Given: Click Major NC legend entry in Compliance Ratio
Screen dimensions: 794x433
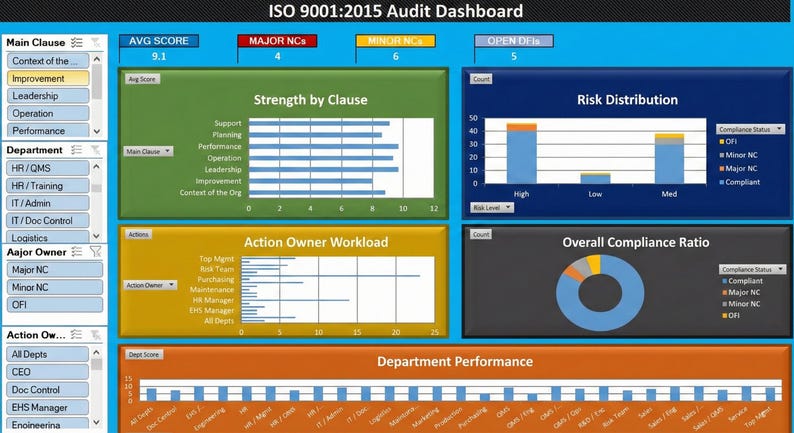Looking at the screenshot, I should pos(741,292).
